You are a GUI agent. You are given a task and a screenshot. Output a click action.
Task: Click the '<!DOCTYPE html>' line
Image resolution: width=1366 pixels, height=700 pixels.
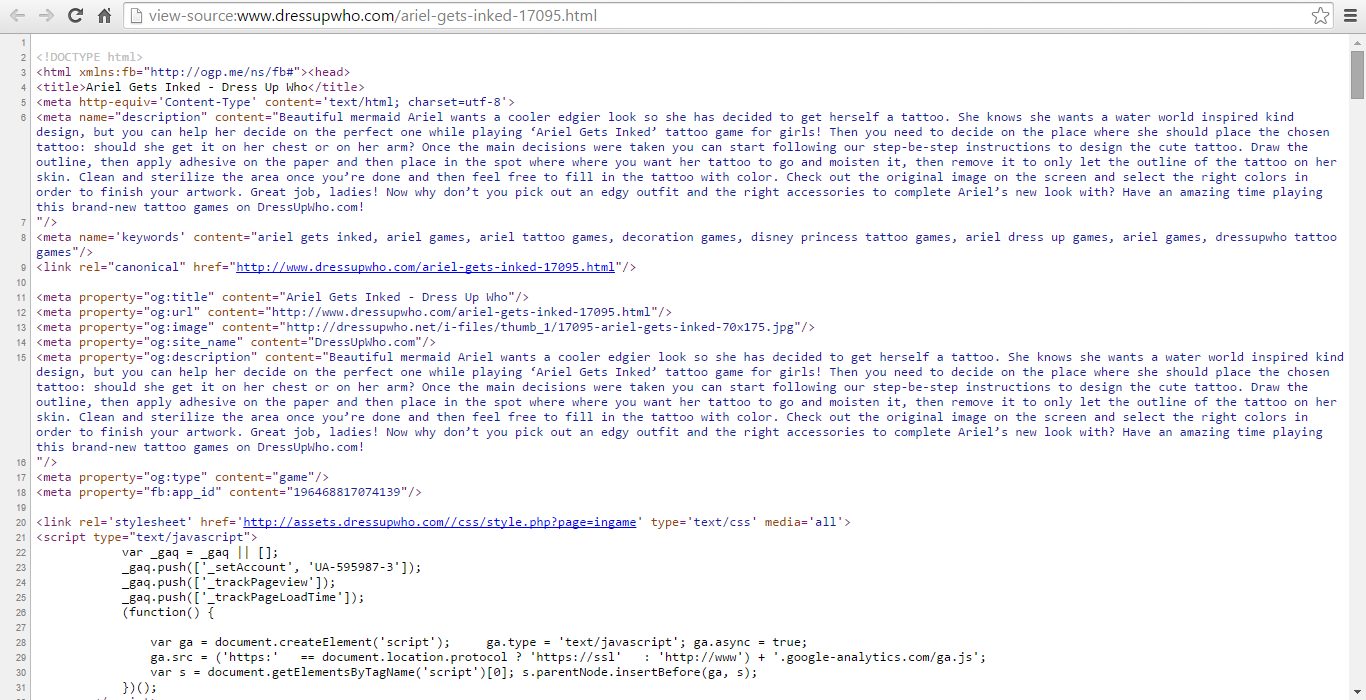click(90, 57)
